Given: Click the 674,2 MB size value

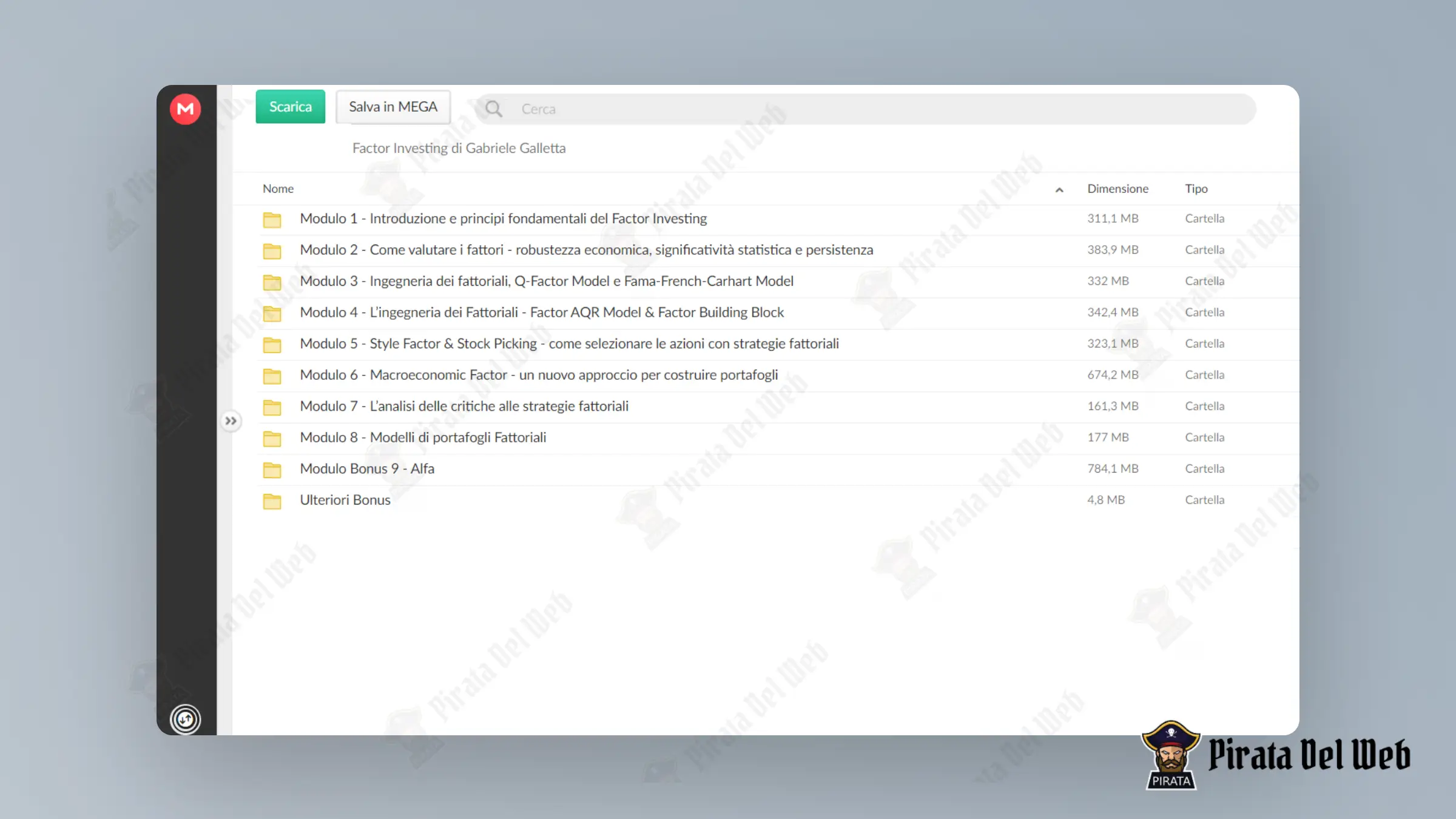Looking at the screenshot, I should click(1113, 375).
